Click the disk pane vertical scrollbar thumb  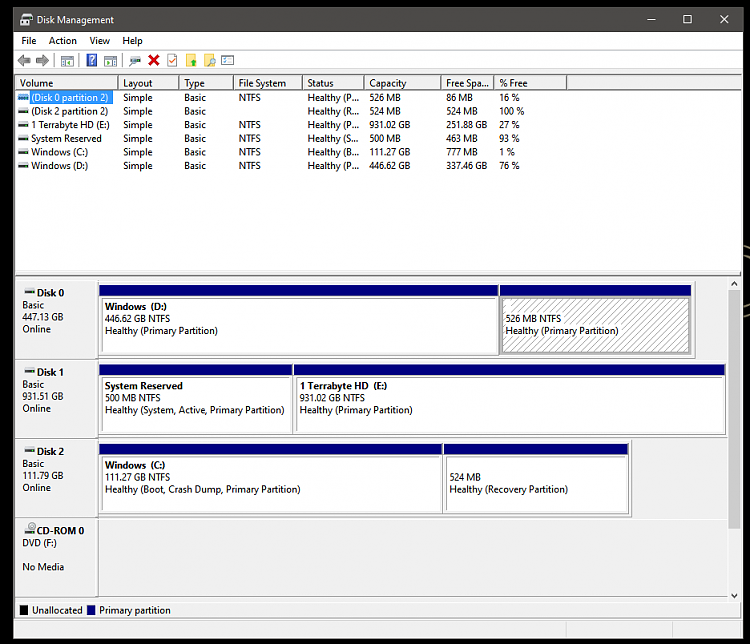(x=734, y=410)
